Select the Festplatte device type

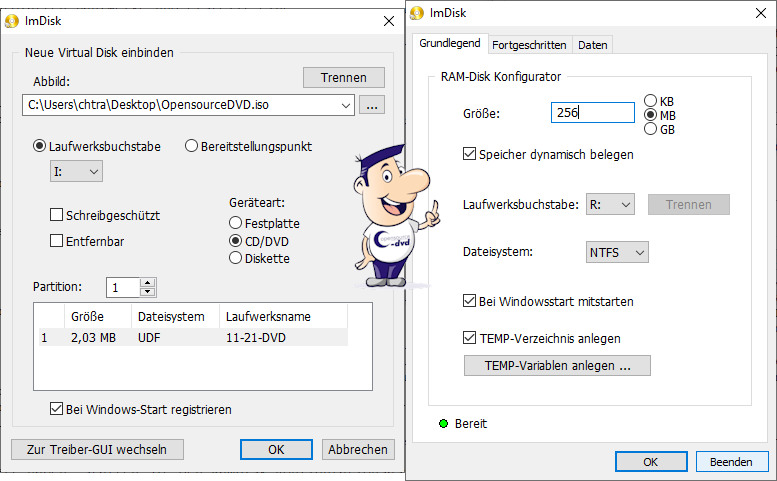[x=236, y=223]
